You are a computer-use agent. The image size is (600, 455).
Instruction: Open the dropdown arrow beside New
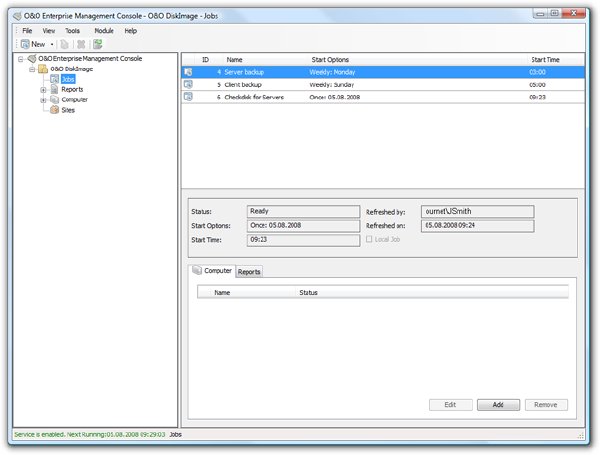coord(52,44)
